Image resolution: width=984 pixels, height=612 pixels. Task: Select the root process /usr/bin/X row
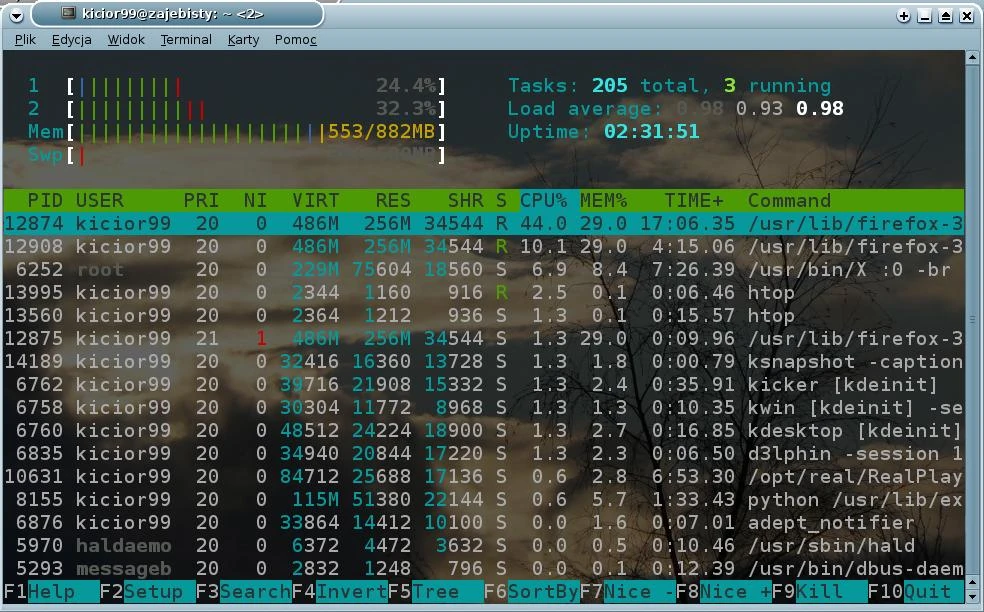(x=483, y=269)
